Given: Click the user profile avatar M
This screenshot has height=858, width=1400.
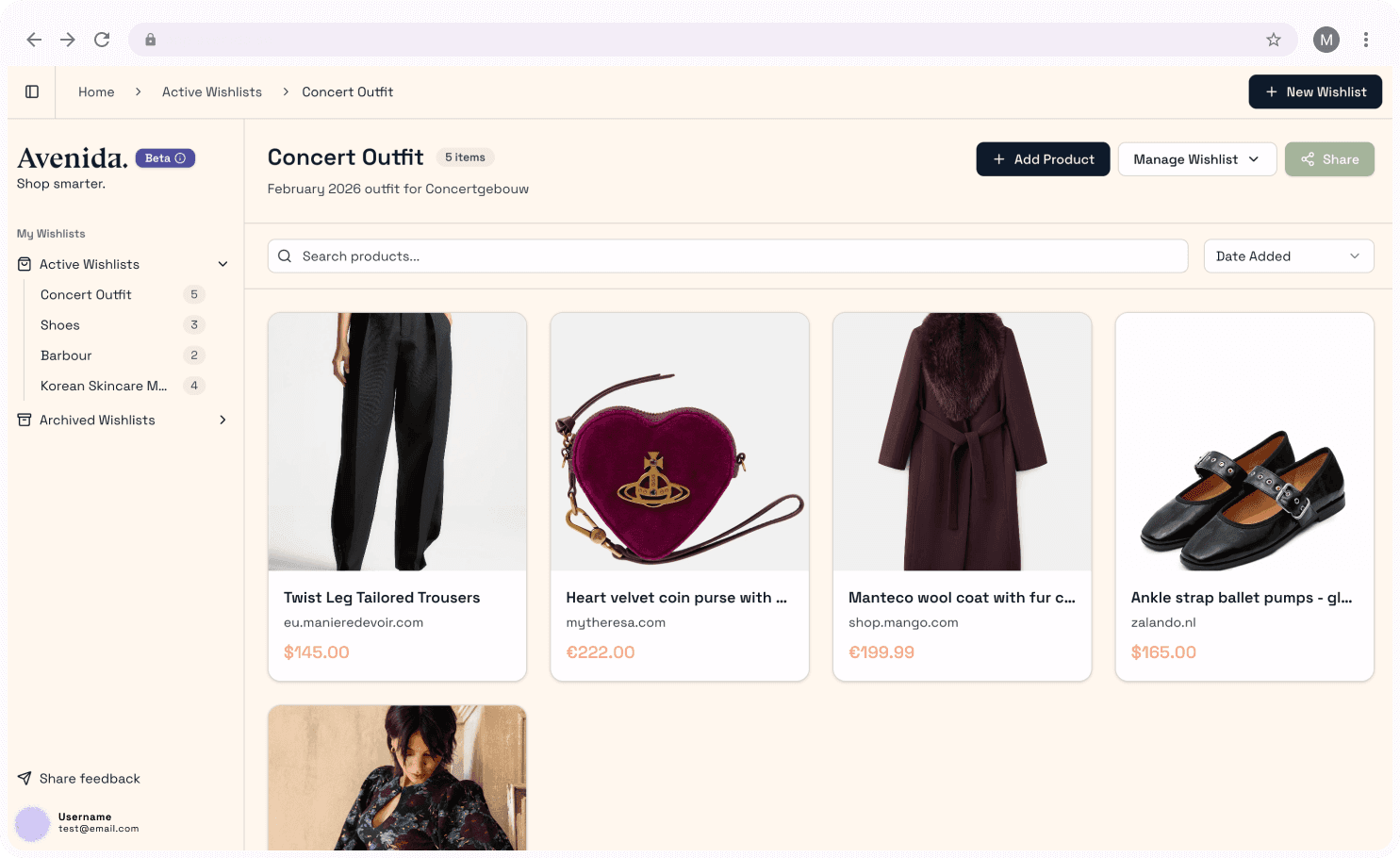Looking at the screenshot, I should (1326, 40).
